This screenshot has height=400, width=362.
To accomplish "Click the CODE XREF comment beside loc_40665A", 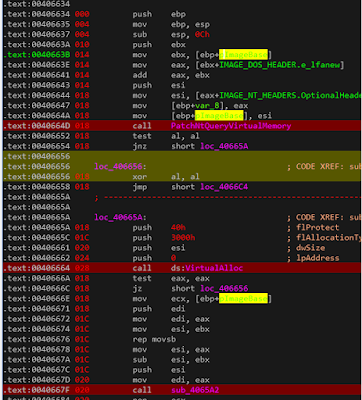I will tap(324, 217).
